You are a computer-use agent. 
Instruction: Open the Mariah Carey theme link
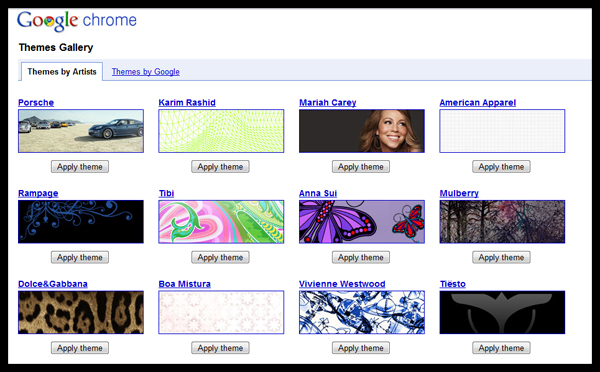pyautogui.click(x=328, y=103)
